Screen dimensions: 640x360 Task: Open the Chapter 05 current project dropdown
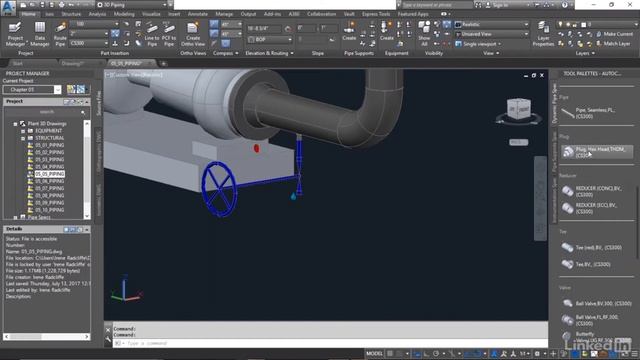(x=32, y=90)
